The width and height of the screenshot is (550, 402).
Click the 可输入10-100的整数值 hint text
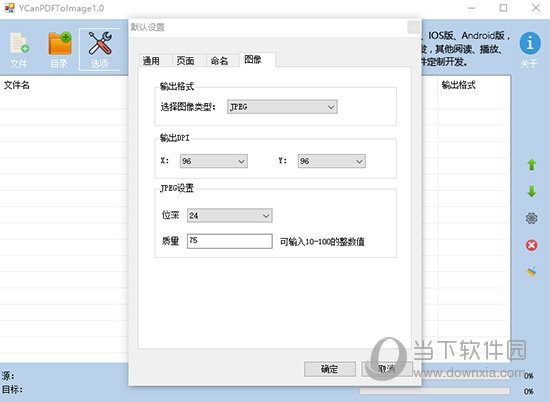pyautogui.click(x=322, y=242)
